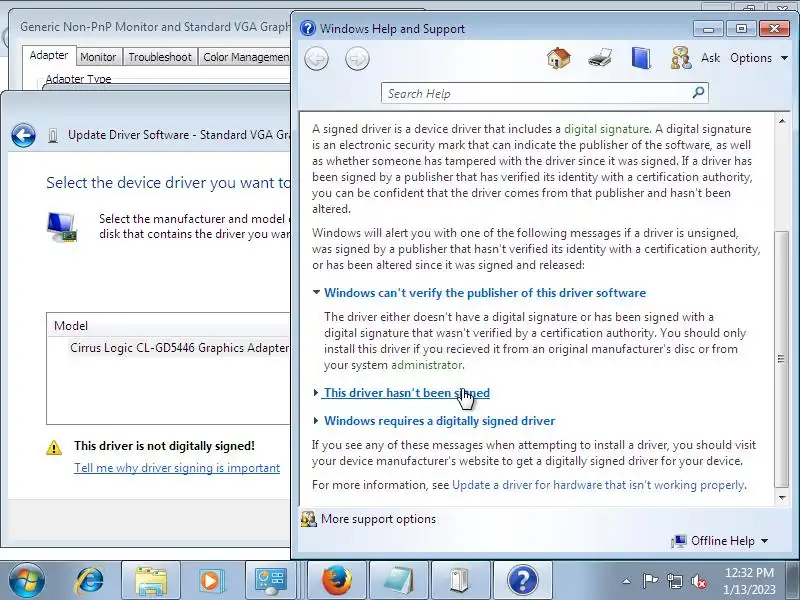Click the network tray icon
The image size is (800, 600).
(675, 581)
